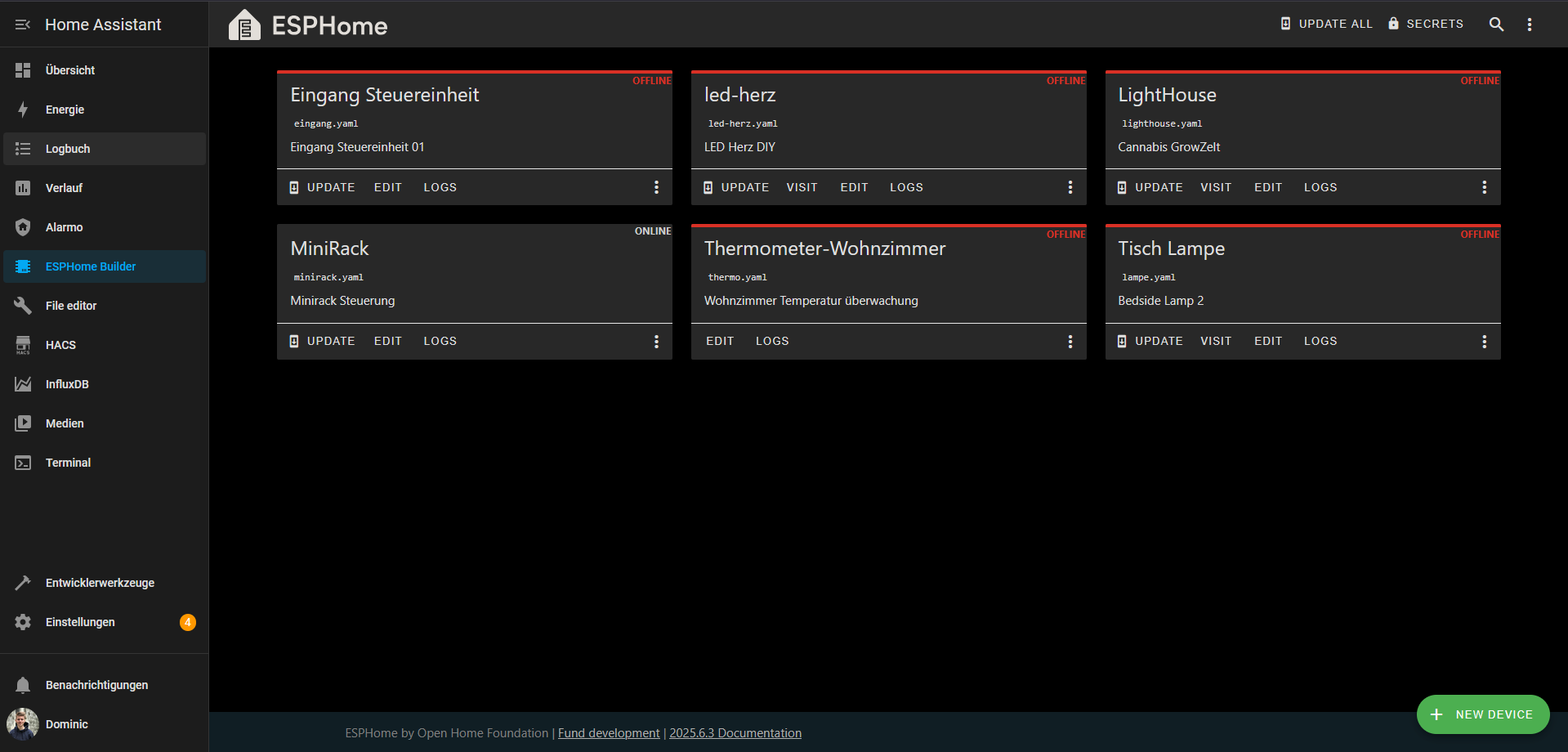Select the File editor sidebar item

pyautogui.click(x=105, y=306)
